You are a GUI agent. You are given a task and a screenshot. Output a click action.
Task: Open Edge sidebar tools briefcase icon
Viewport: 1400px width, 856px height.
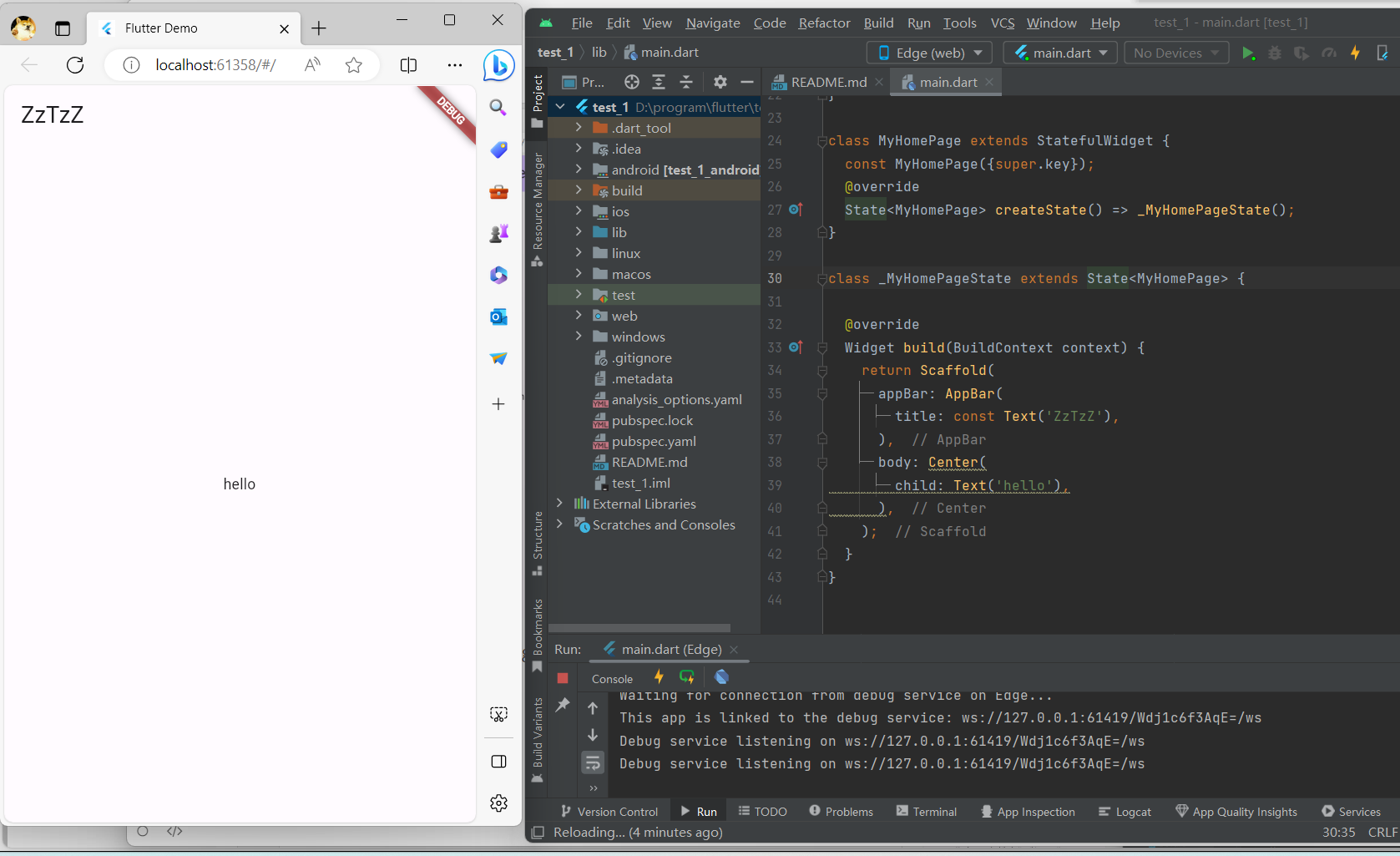point(498,191)
